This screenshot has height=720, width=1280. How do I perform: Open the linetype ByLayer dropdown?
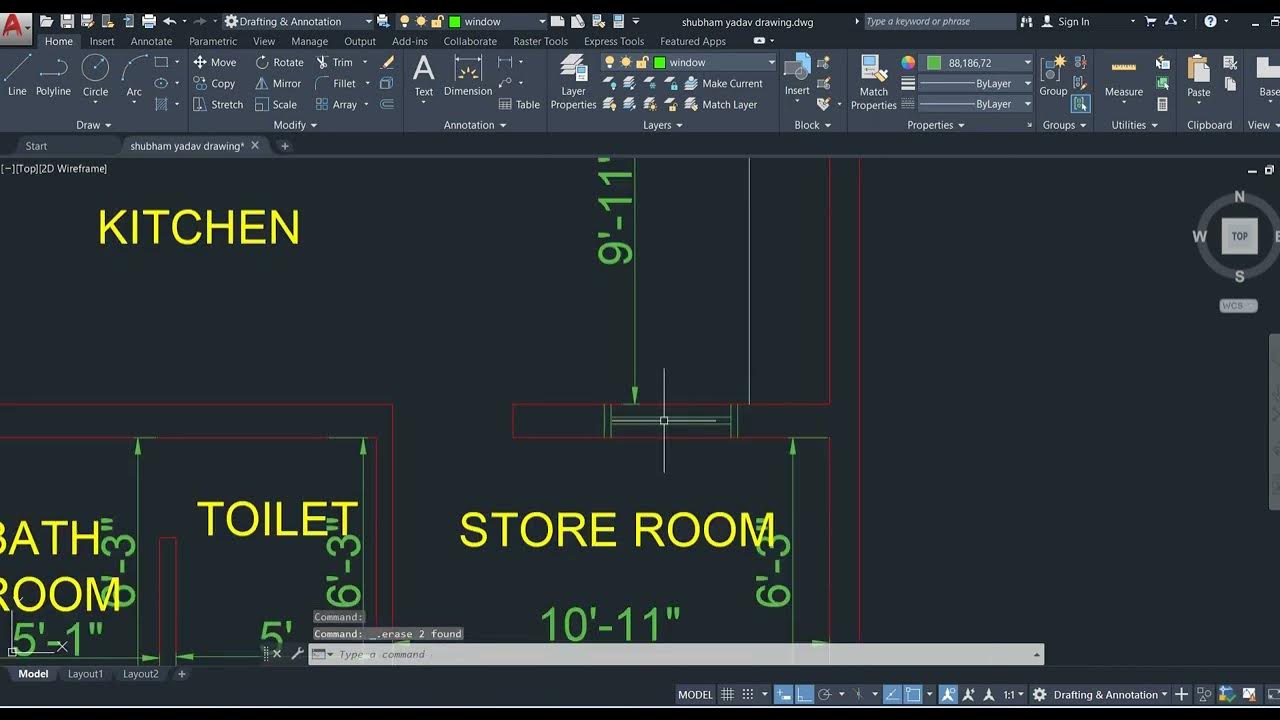[x=976, y=104]
